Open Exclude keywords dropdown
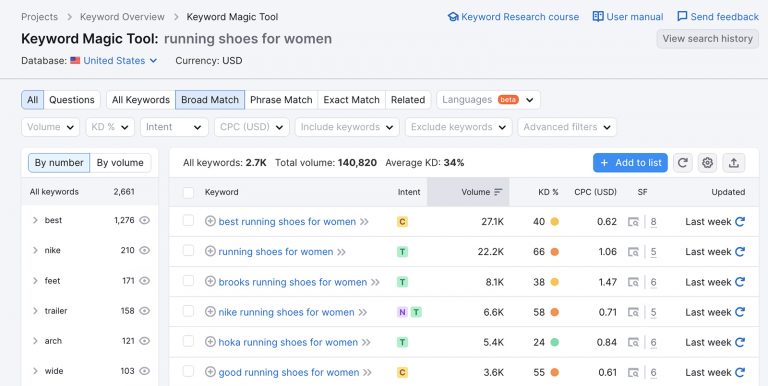 coord(458,127)
